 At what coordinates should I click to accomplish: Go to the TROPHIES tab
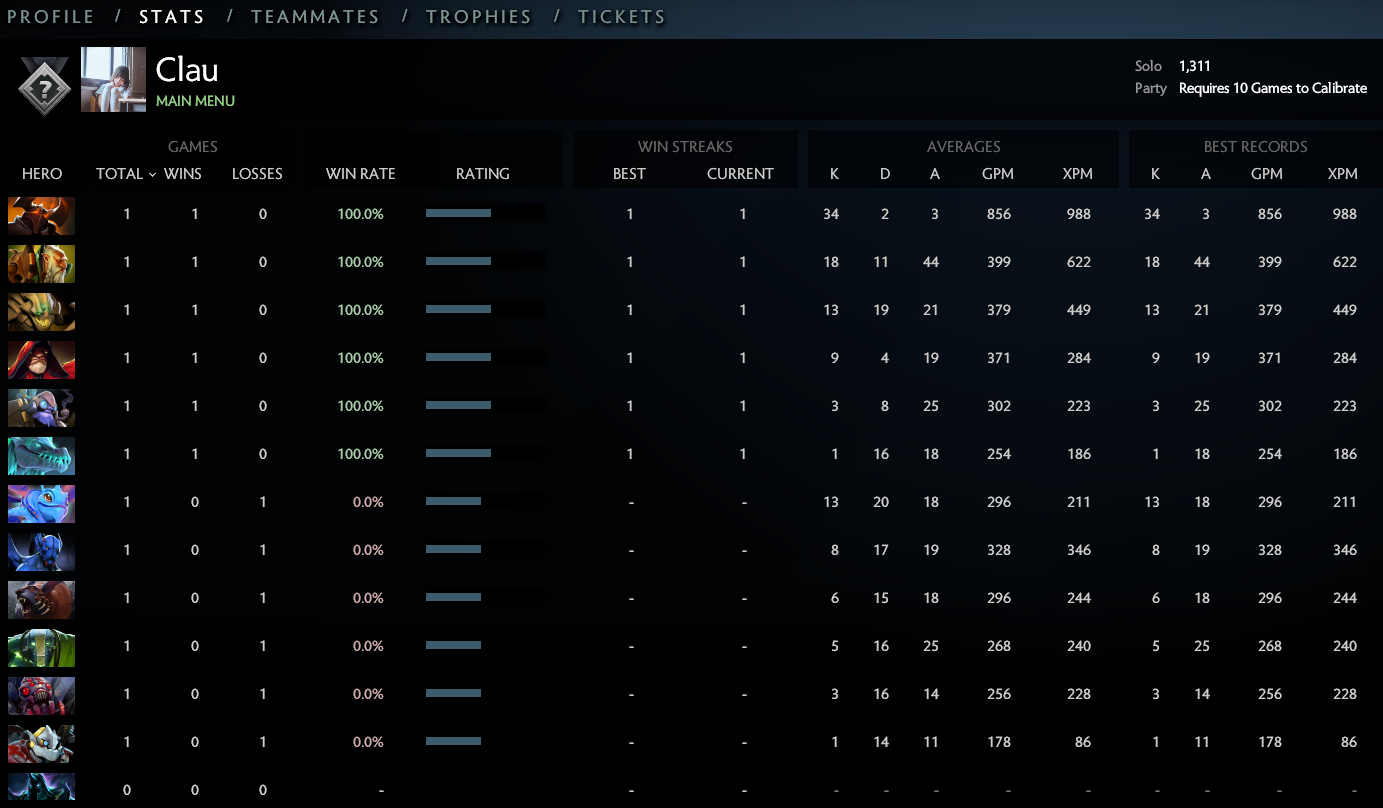coord(479,17)
